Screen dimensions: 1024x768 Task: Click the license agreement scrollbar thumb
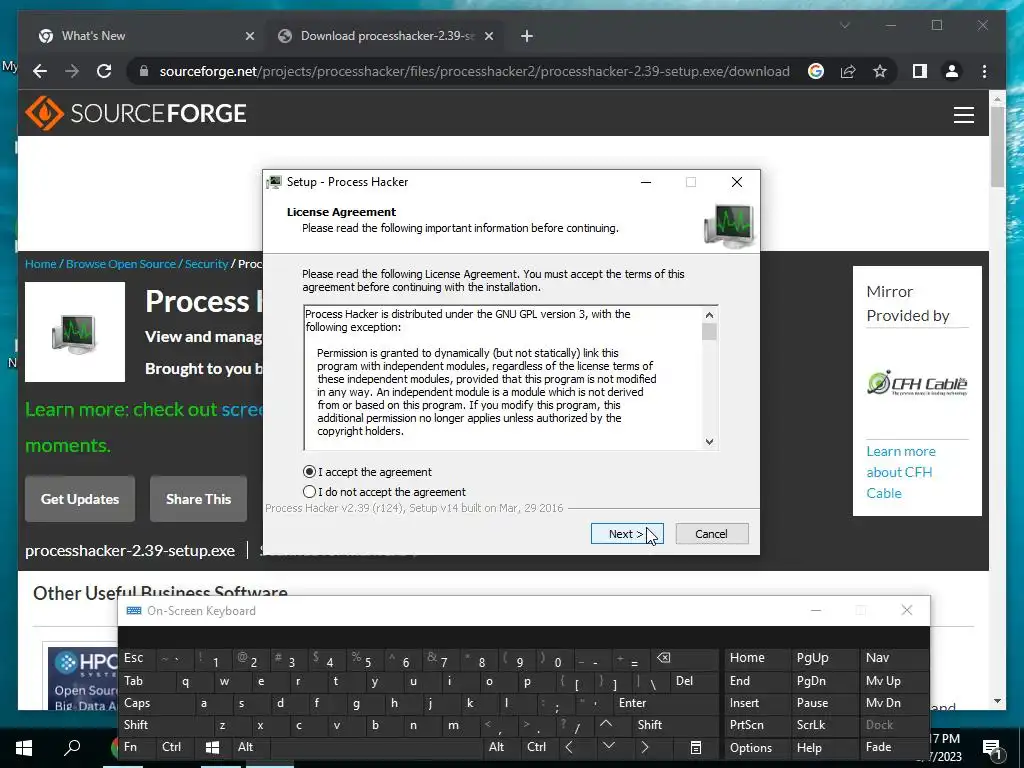[709, 332]
